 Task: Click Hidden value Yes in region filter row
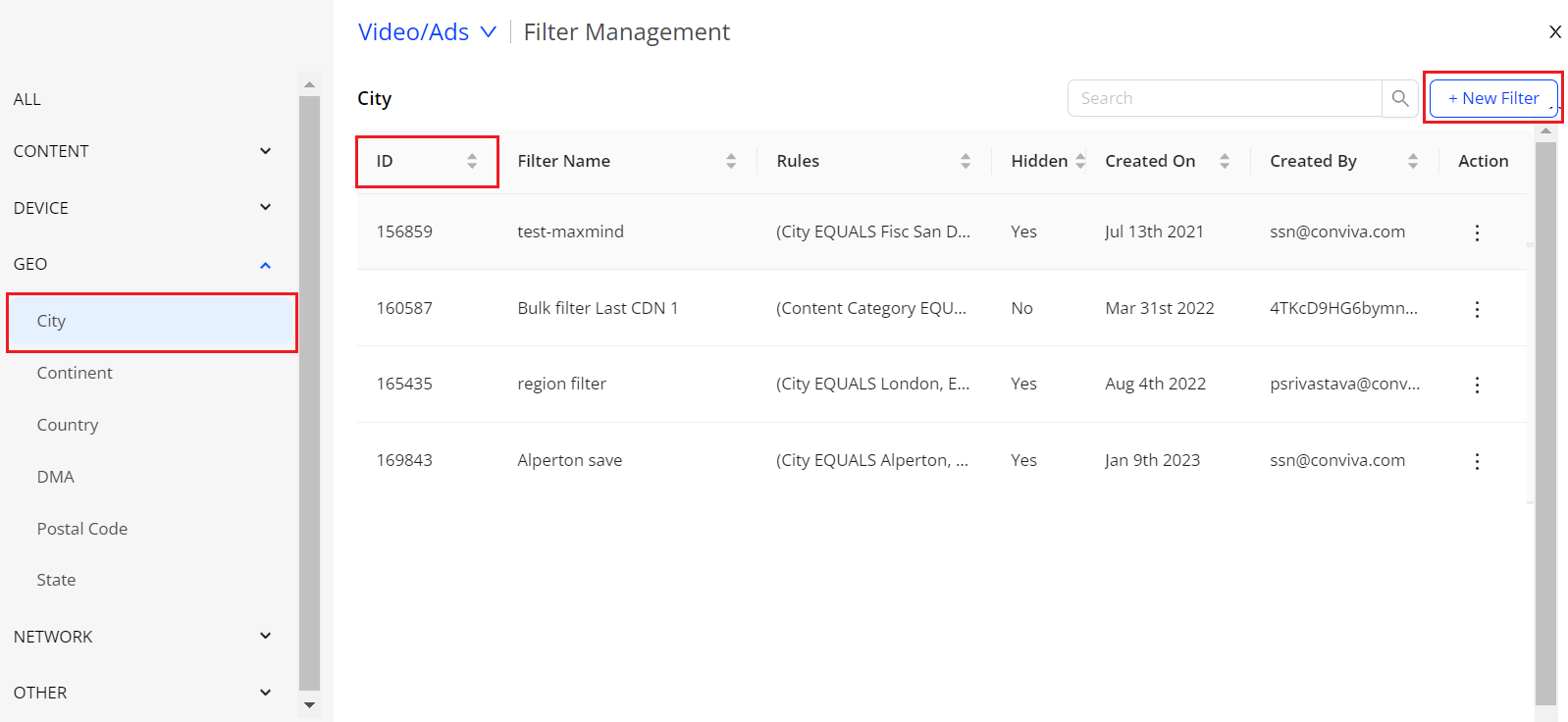coord(1023,384)
